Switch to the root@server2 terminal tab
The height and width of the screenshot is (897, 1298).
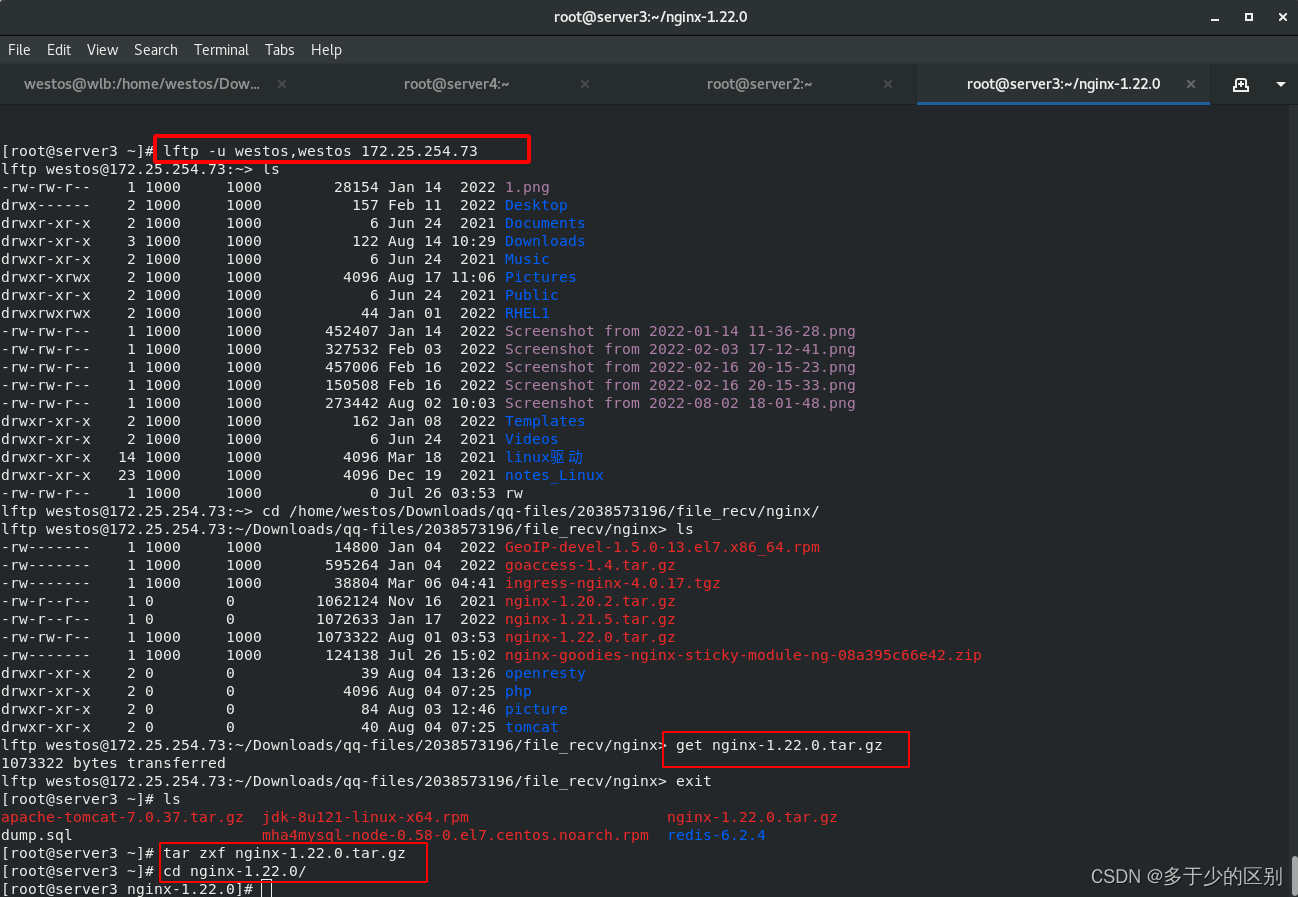(760, 84)
